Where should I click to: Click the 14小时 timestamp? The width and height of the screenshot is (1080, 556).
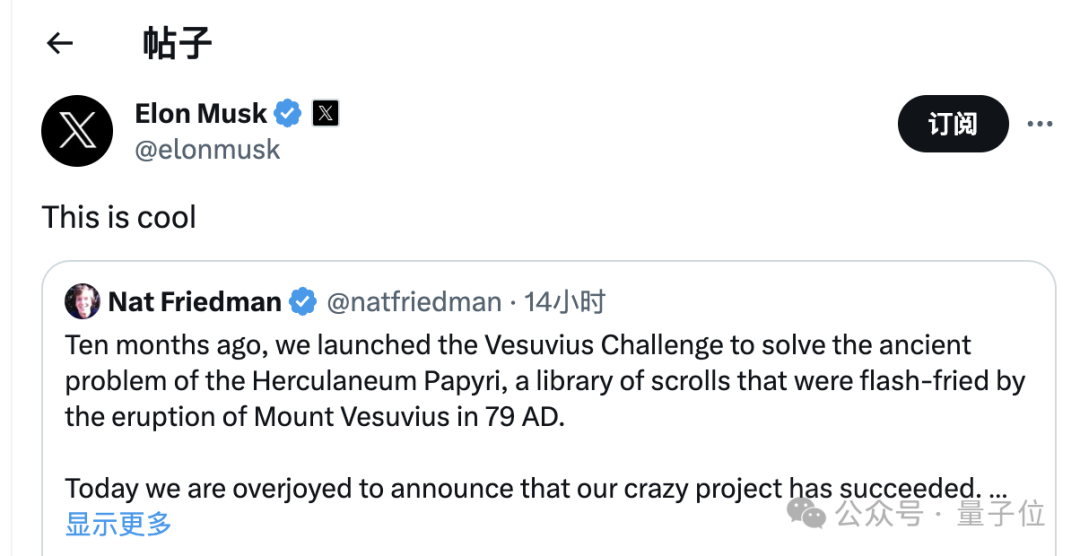(565, 301)
